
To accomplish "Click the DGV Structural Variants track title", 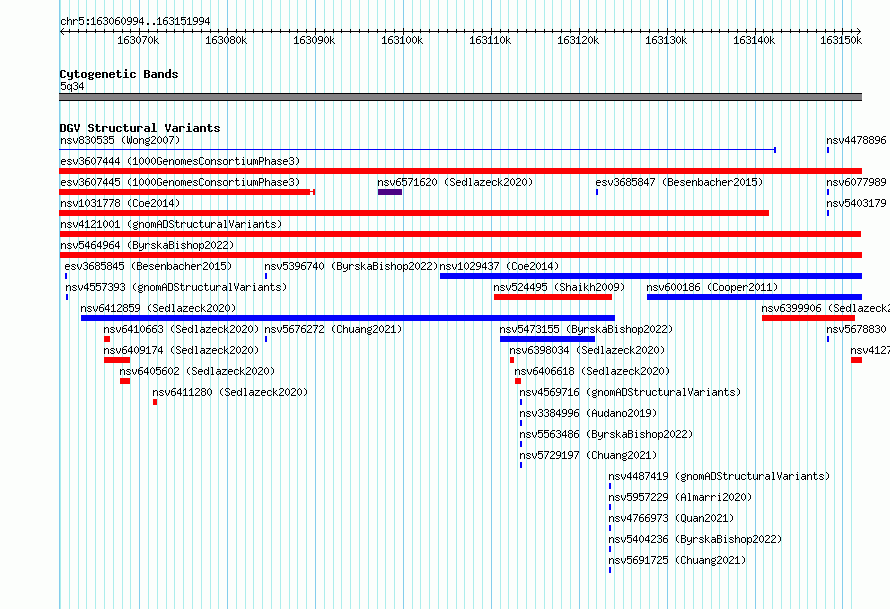I will coord(140,128).
